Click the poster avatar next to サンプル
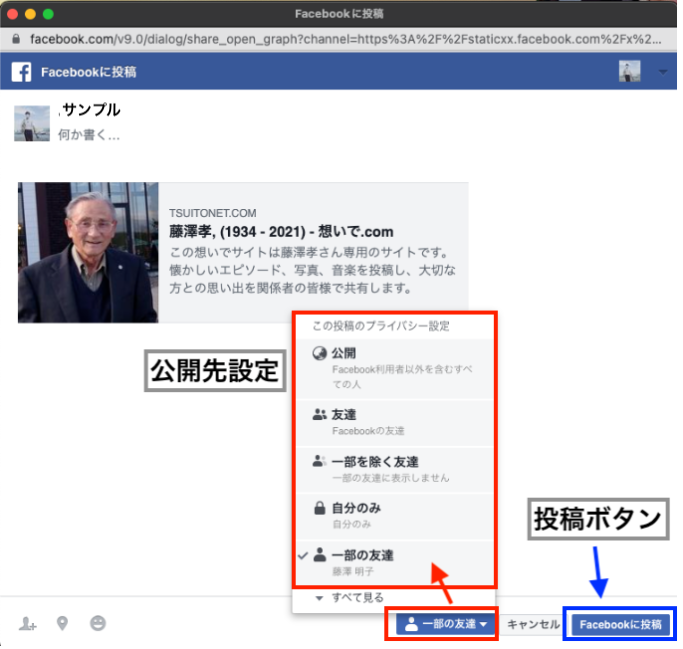The height and width of the screenshot is (649, 683). tap(32, 123)
